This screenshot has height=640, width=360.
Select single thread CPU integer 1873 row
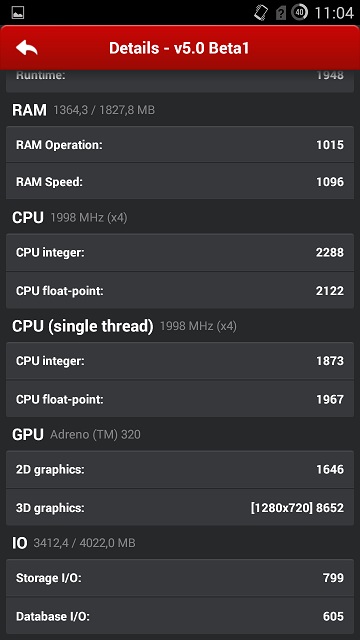pyautogui.click(x=180, y=361)
